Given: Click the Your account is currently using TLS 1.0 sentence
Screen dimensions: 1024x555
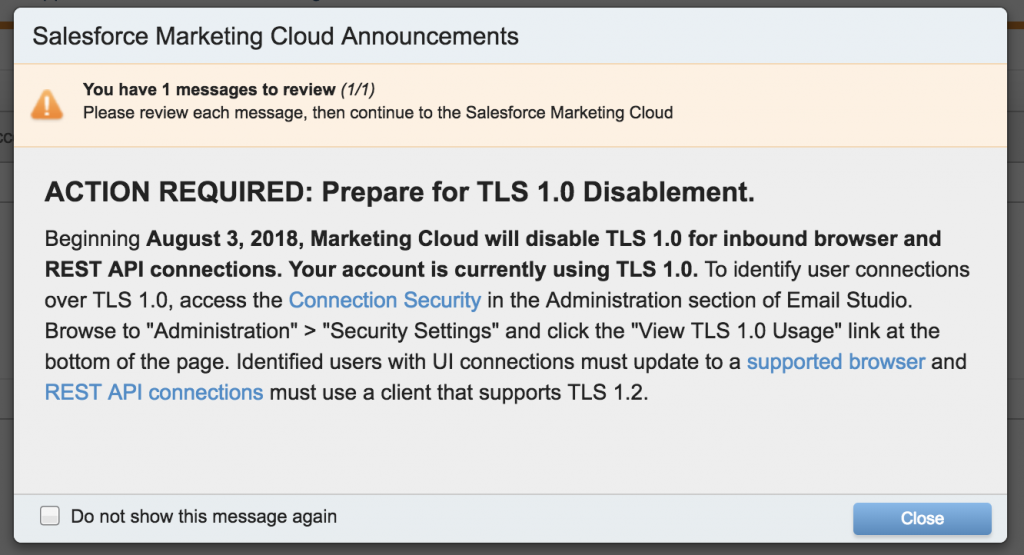Looking at the screenshot, I should coord(493,270).
